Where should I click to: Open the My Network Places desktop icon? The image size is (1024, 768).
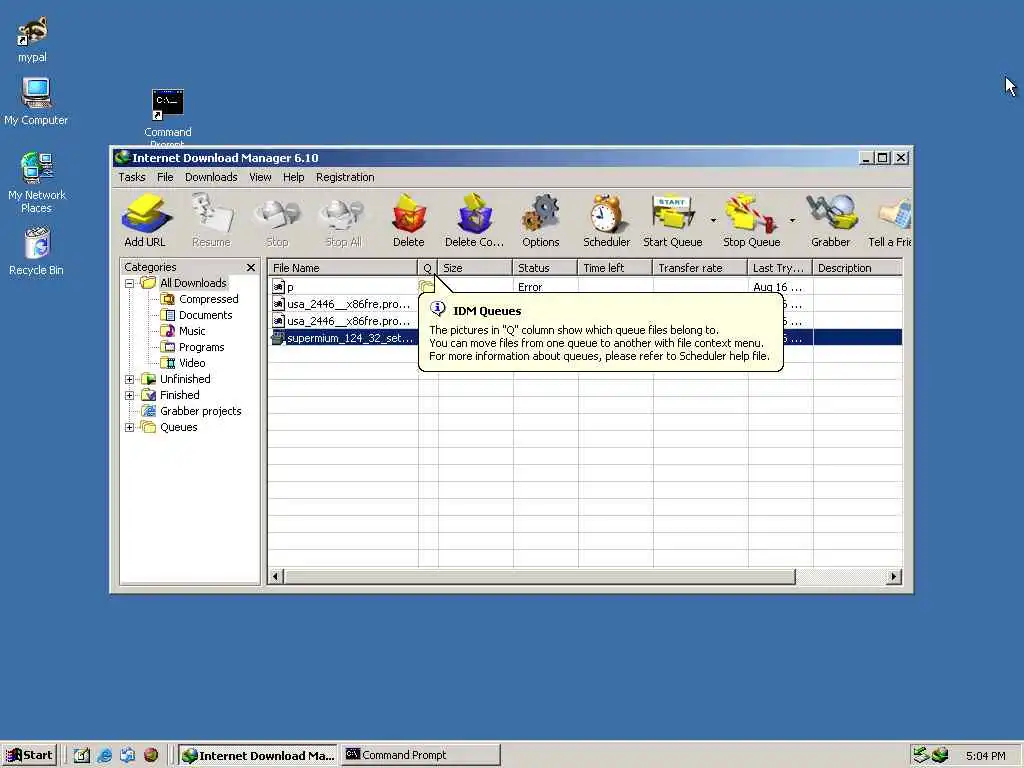37,182
